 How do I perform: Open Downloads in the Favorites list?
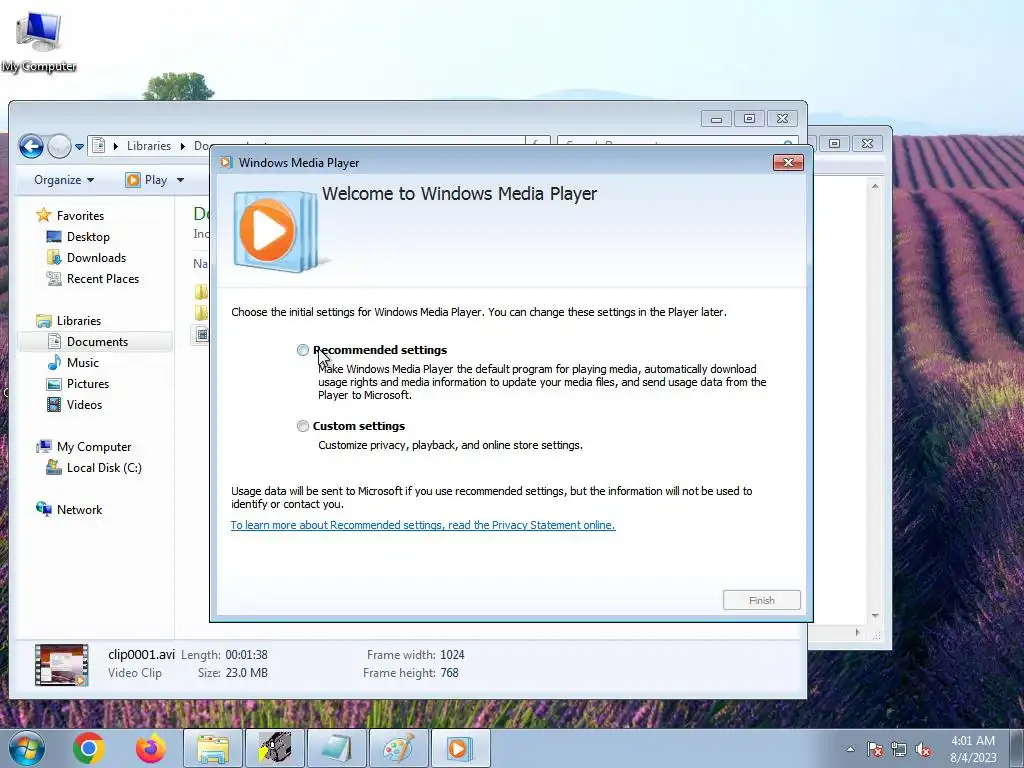(x=96, y=257)
